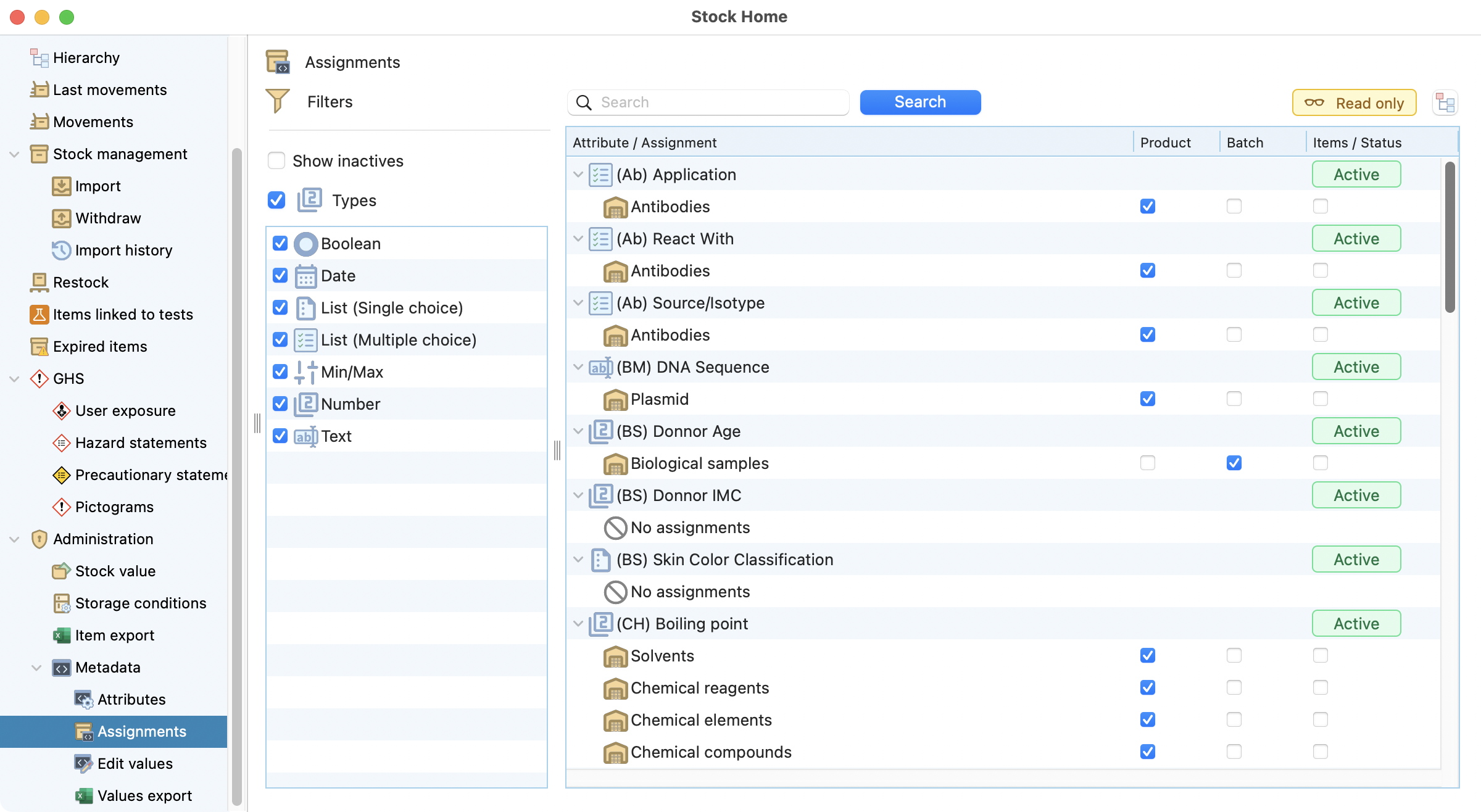Click the Withdraw icon under Stock management
The image size is (1481, 812).
(x=61, y=218)
